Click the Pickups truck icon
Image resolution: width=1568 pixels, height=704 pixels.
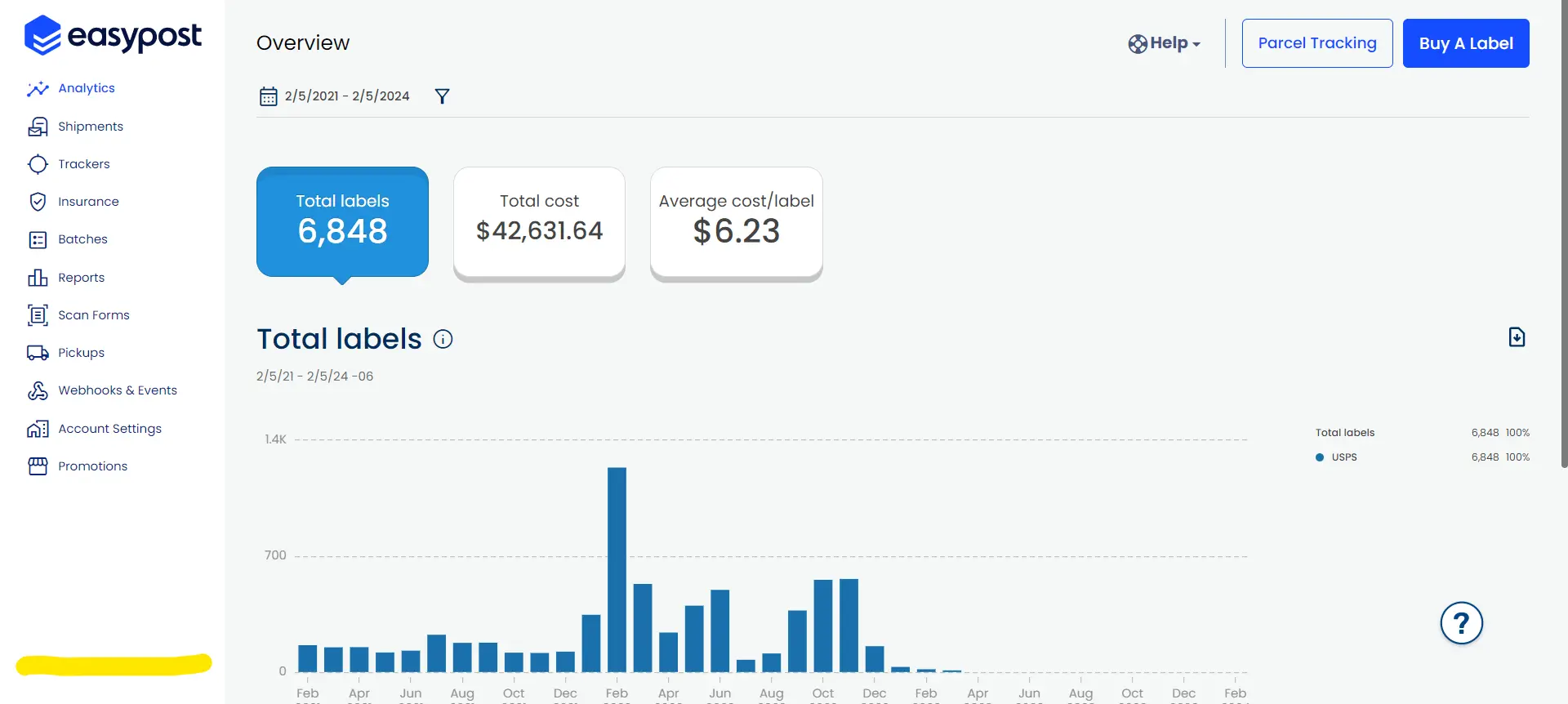pos(38,353)
